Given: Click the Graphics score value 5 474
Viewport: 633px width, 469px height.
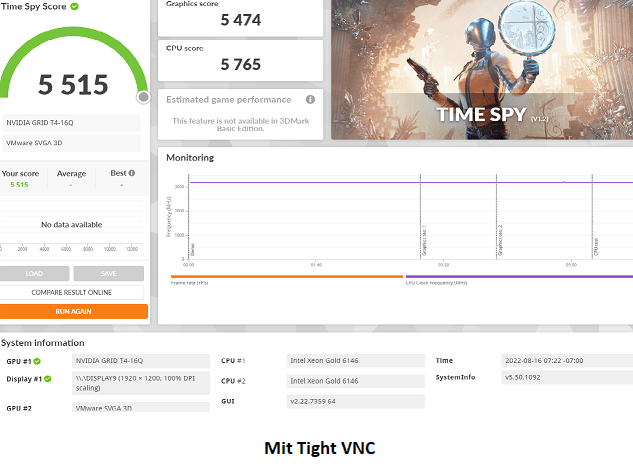Looking at the screenshot, I should pos(241,20).
